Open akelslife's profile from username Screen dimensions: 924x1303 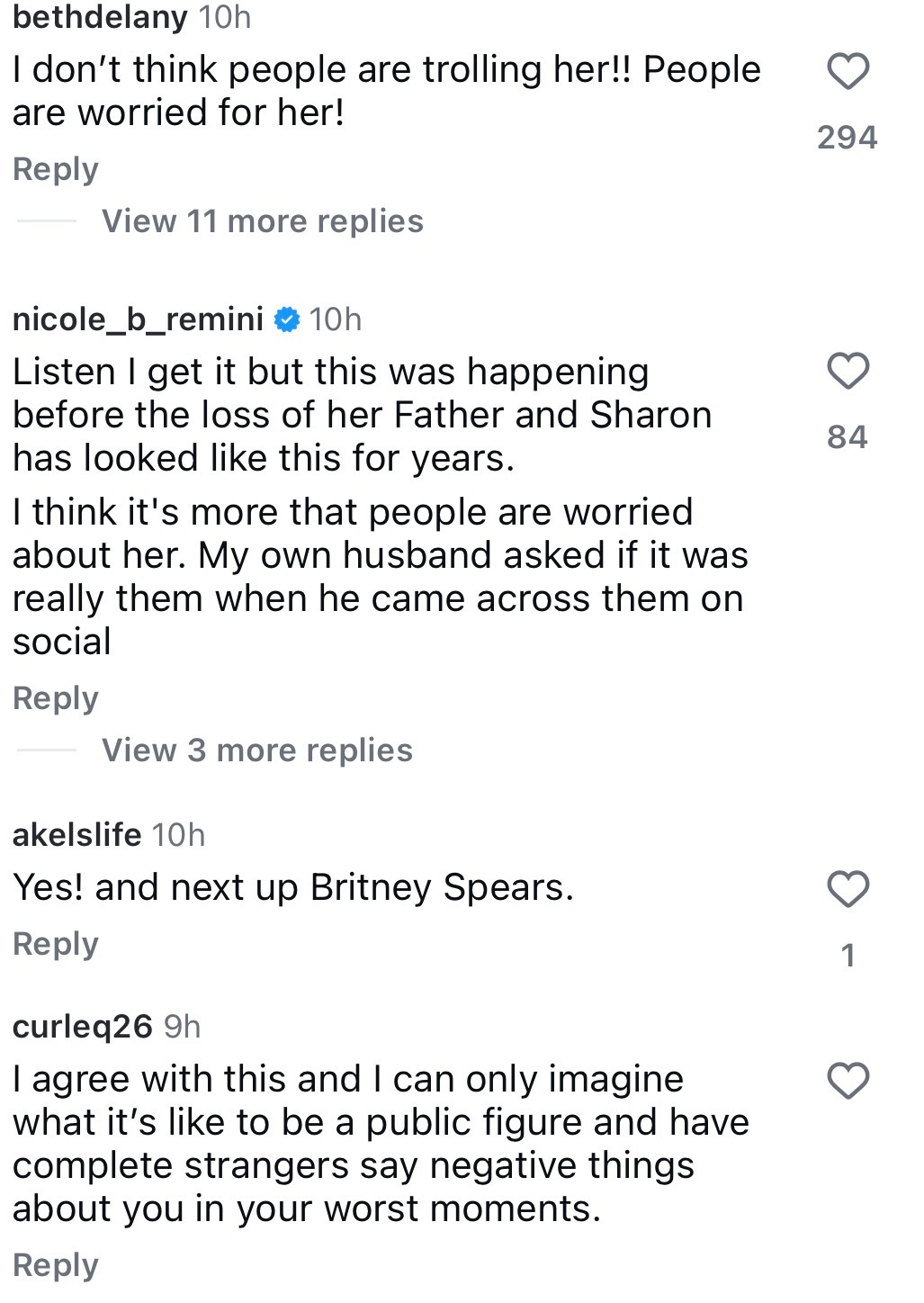coord(77,835)
